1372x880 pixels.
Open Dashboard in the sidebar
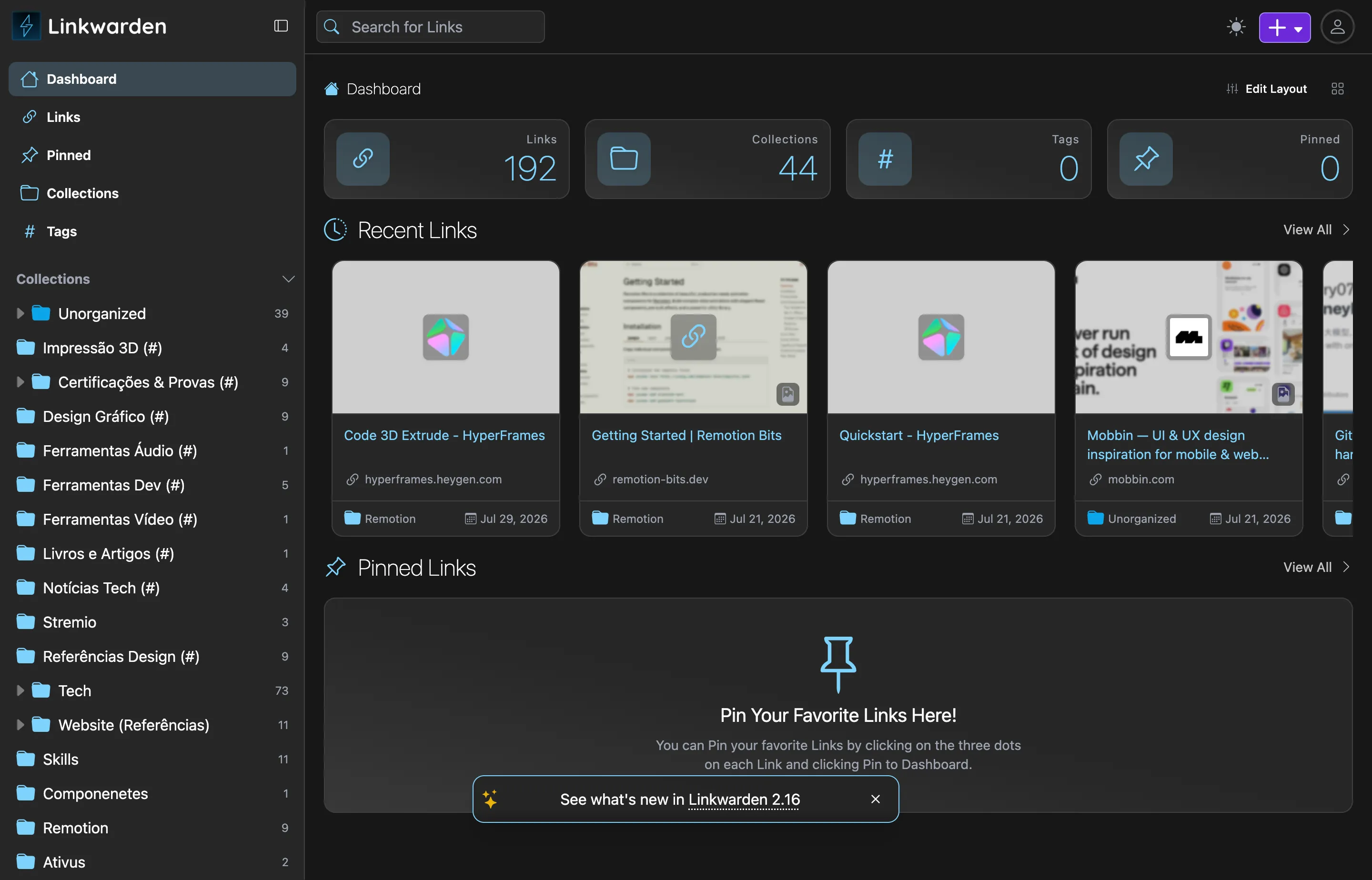152,79
